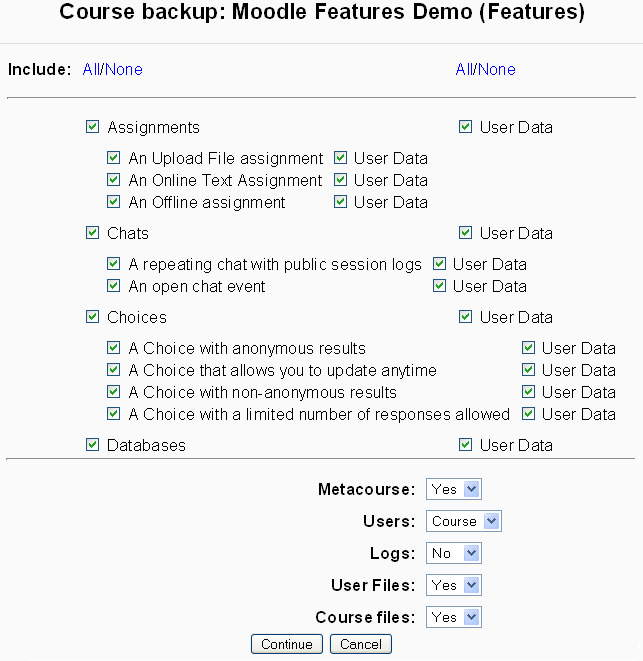Viewport: 643px width, 661px height.
Task: Uncheck User Data for Databases
Action: point(465,445)
